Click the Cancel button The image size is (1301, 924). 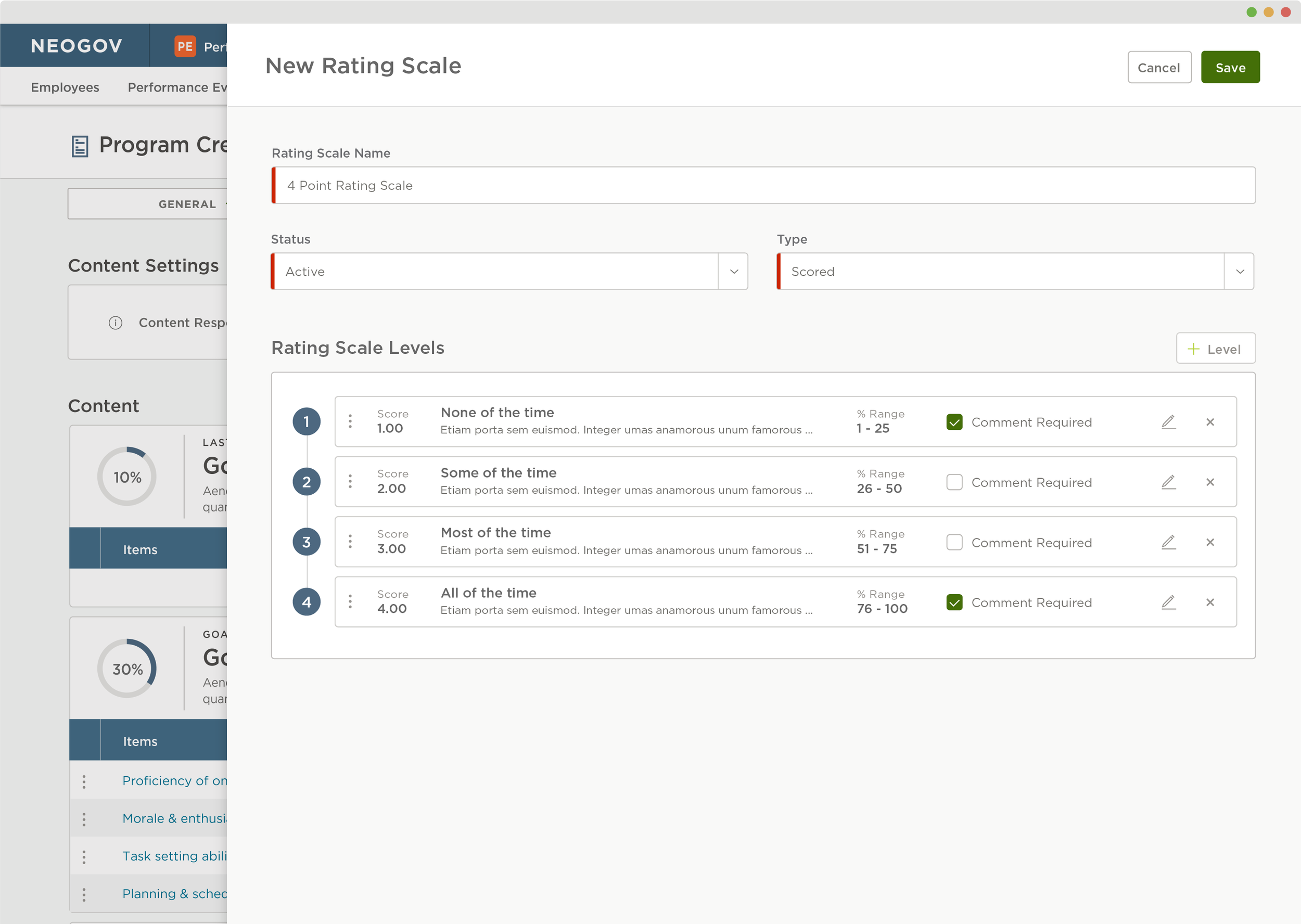point(1158,67)
